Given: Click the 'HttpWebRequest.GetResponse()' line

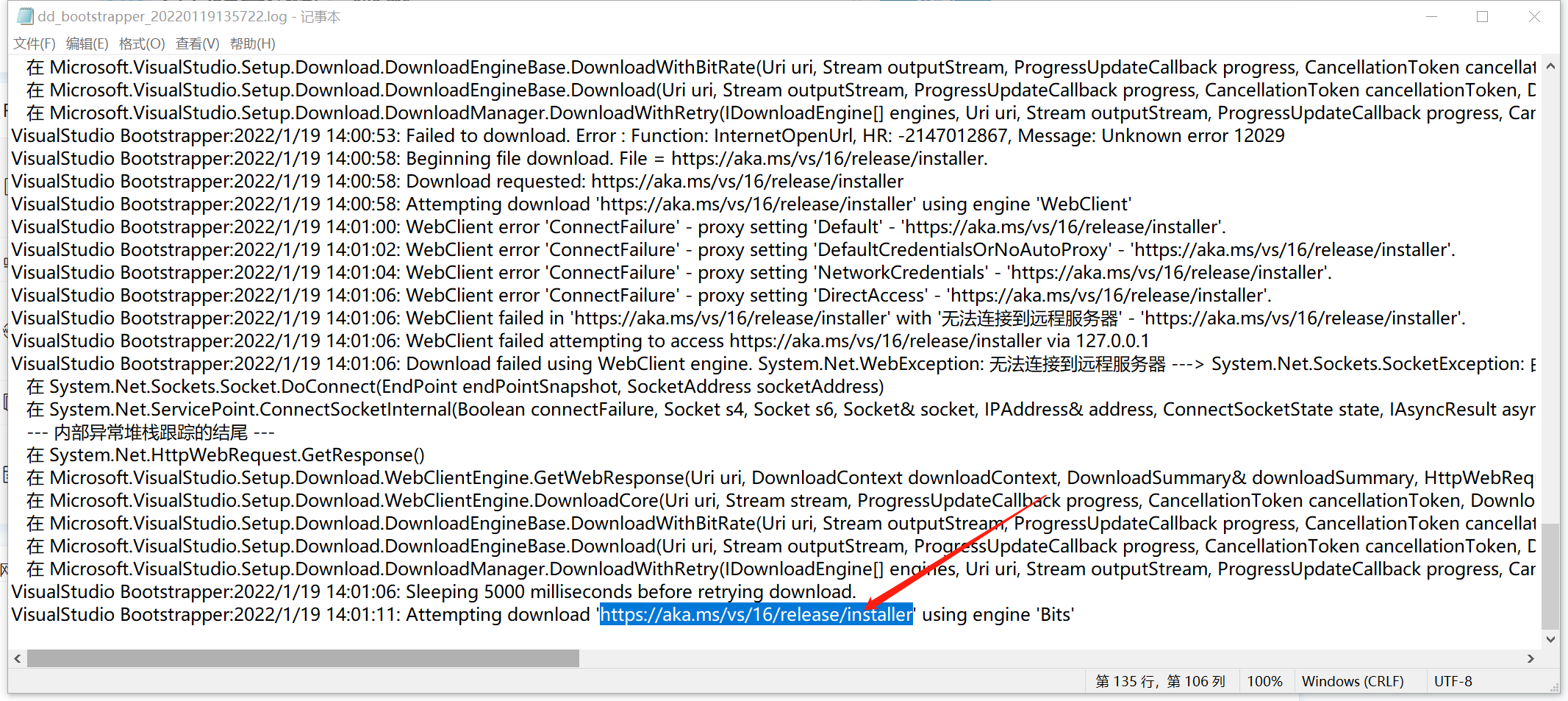Looking at the screenshot, I should (226, 455).
